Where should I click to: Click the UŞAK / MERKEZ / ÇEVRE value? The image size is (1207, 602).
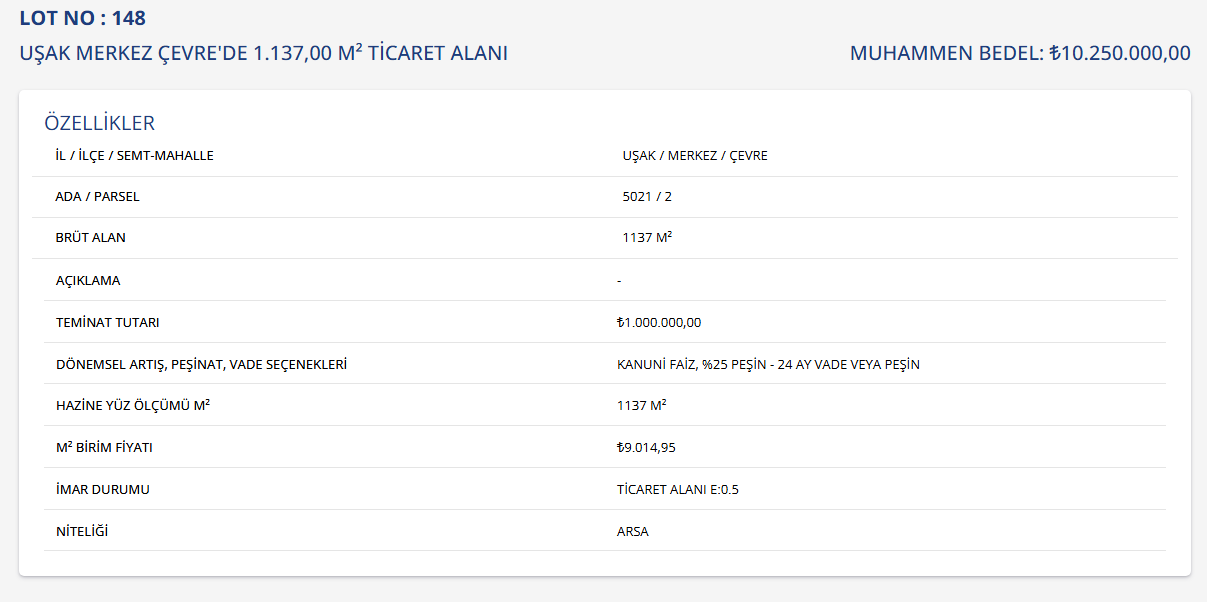click(695, 156)
